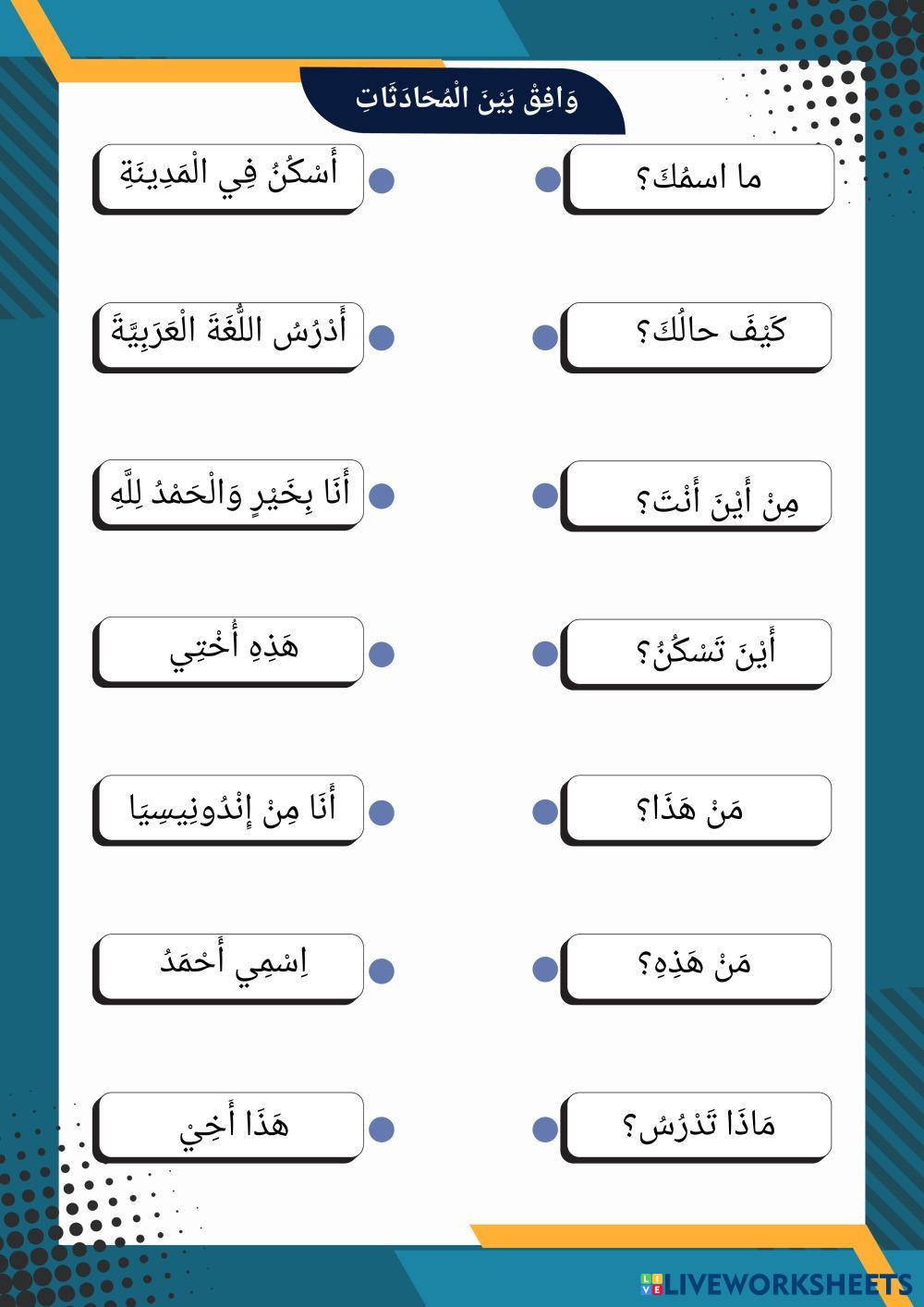Select the dot next to «أدرس اللغة العربية»
The height and width of the screenshot is (1307, 924).
(382, 337)
